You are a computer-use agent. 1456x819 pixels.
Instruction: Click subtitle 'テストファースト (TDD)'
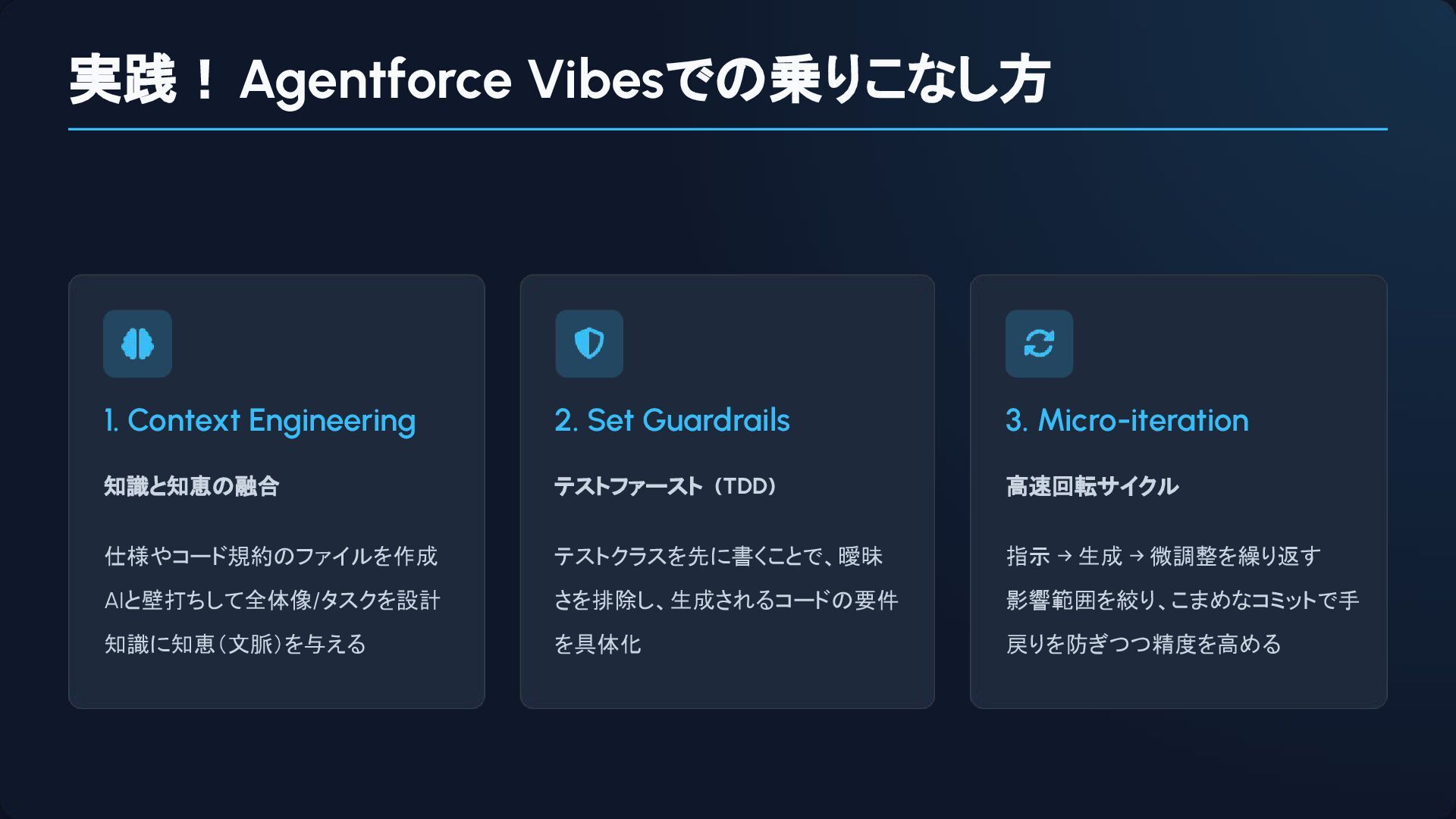point(666,486)
